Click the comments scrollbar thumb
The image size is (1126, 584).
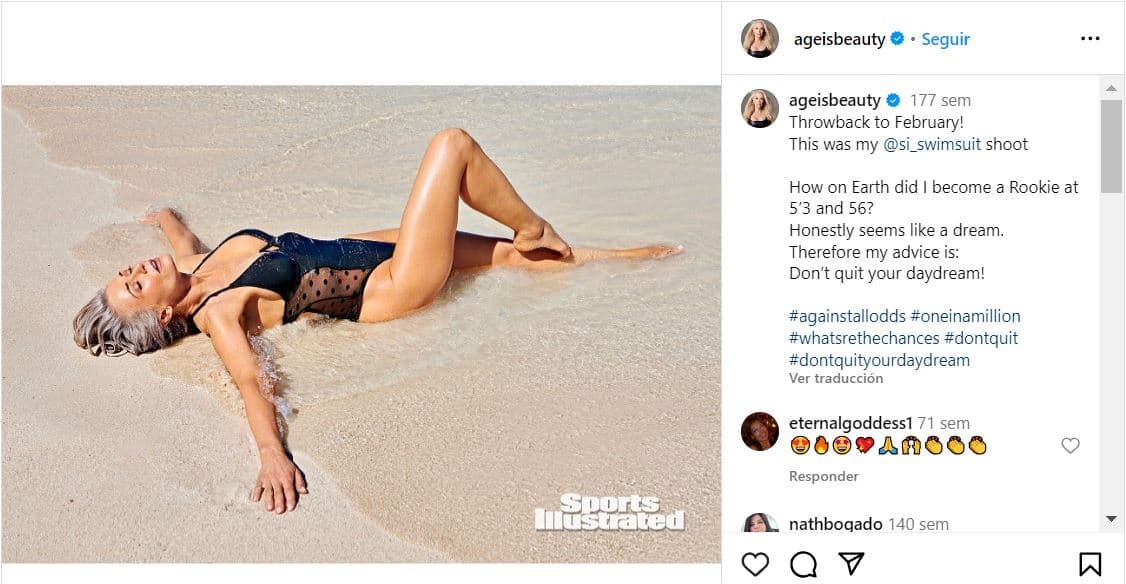(1111, 145)
